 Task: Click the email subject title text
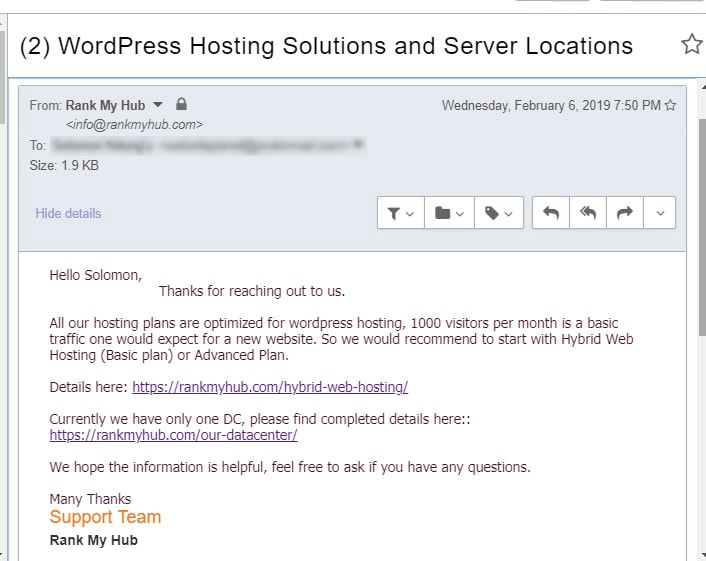coord(326,46)
